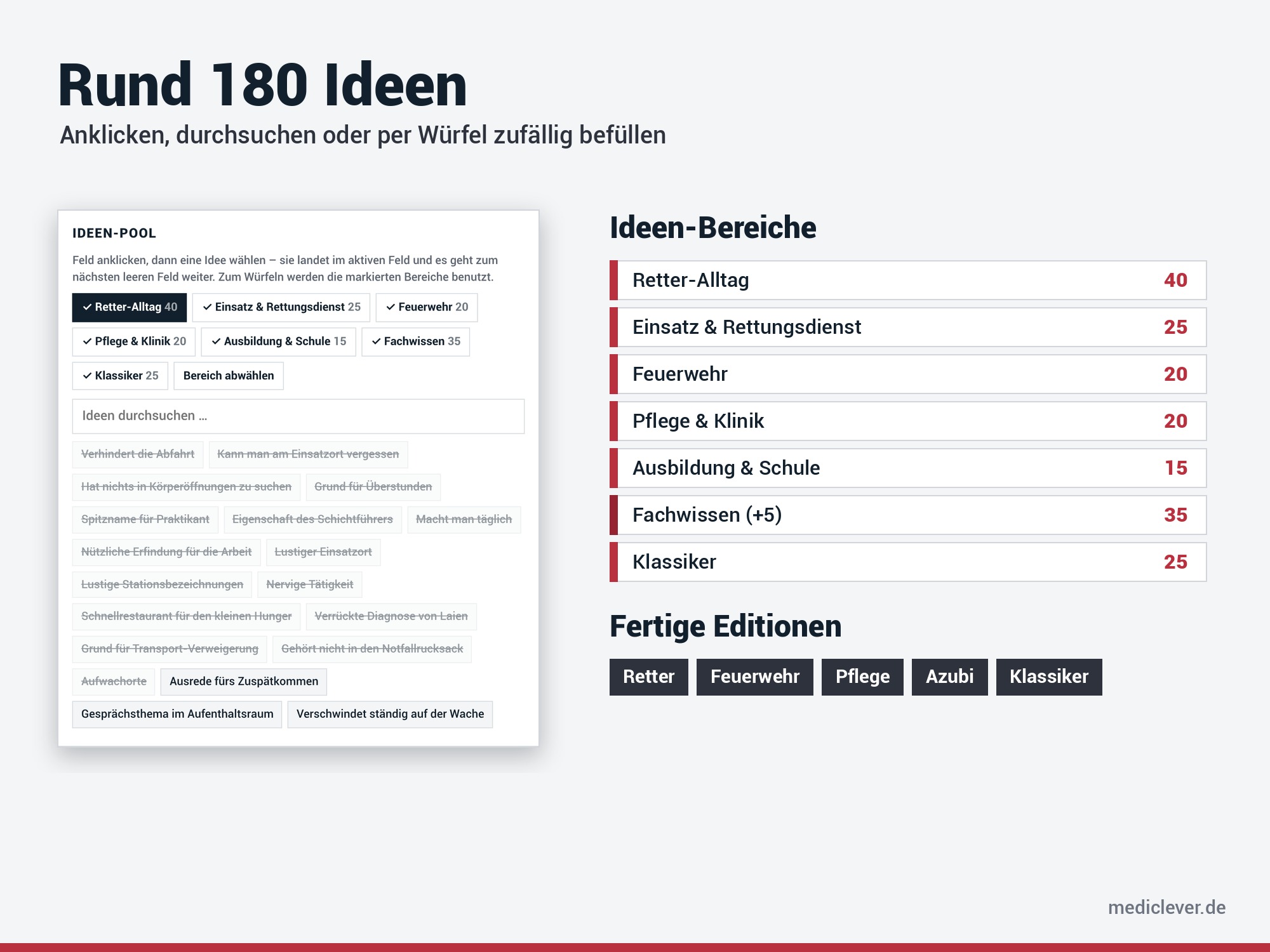This screenshot has height=952, width=1270.
Task: Click used idea Macht man täglich
Action: click(464, 519)
